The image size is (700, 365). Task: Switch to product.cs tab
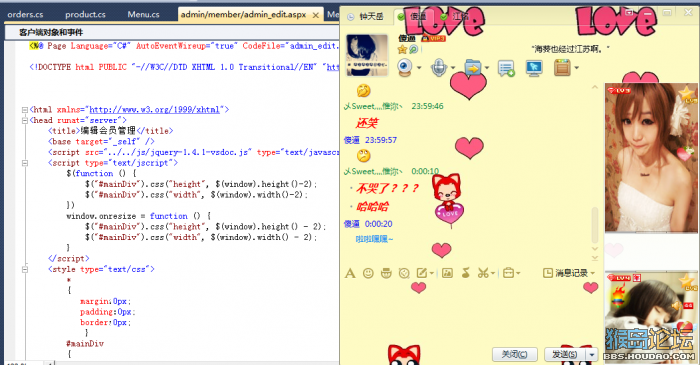coord(85,14)
